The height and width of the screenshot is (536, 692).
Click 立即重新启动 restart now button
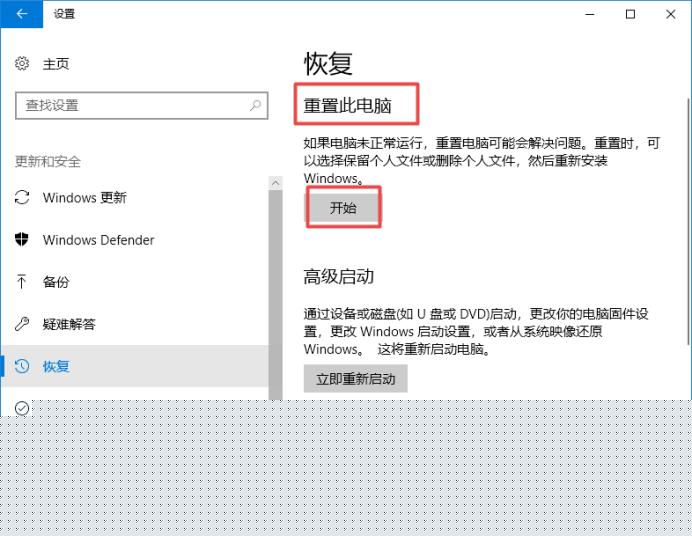click(x=355, y=379)
